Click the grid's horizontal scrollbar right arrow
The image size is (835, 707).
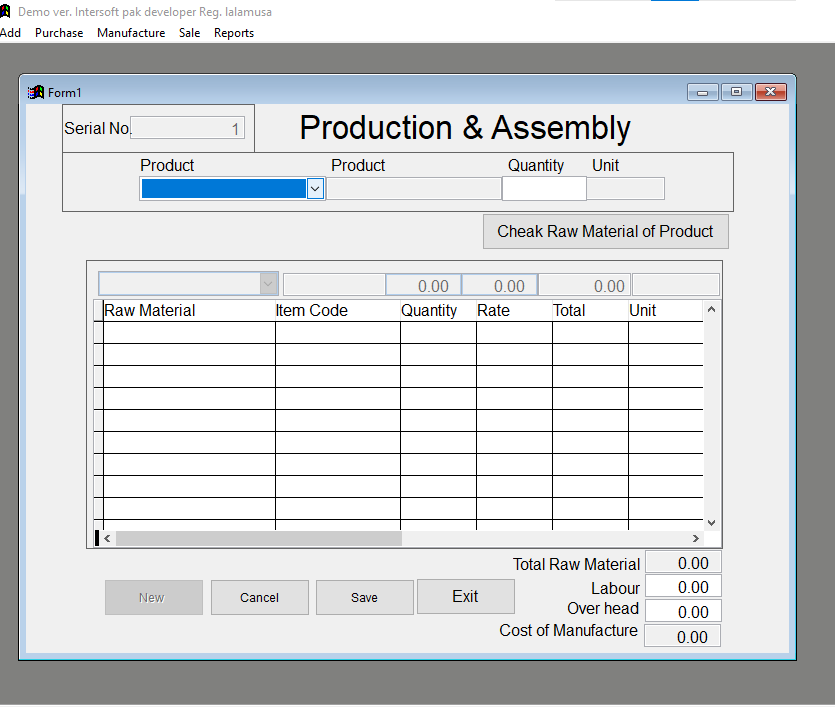(x=697, y=538)
